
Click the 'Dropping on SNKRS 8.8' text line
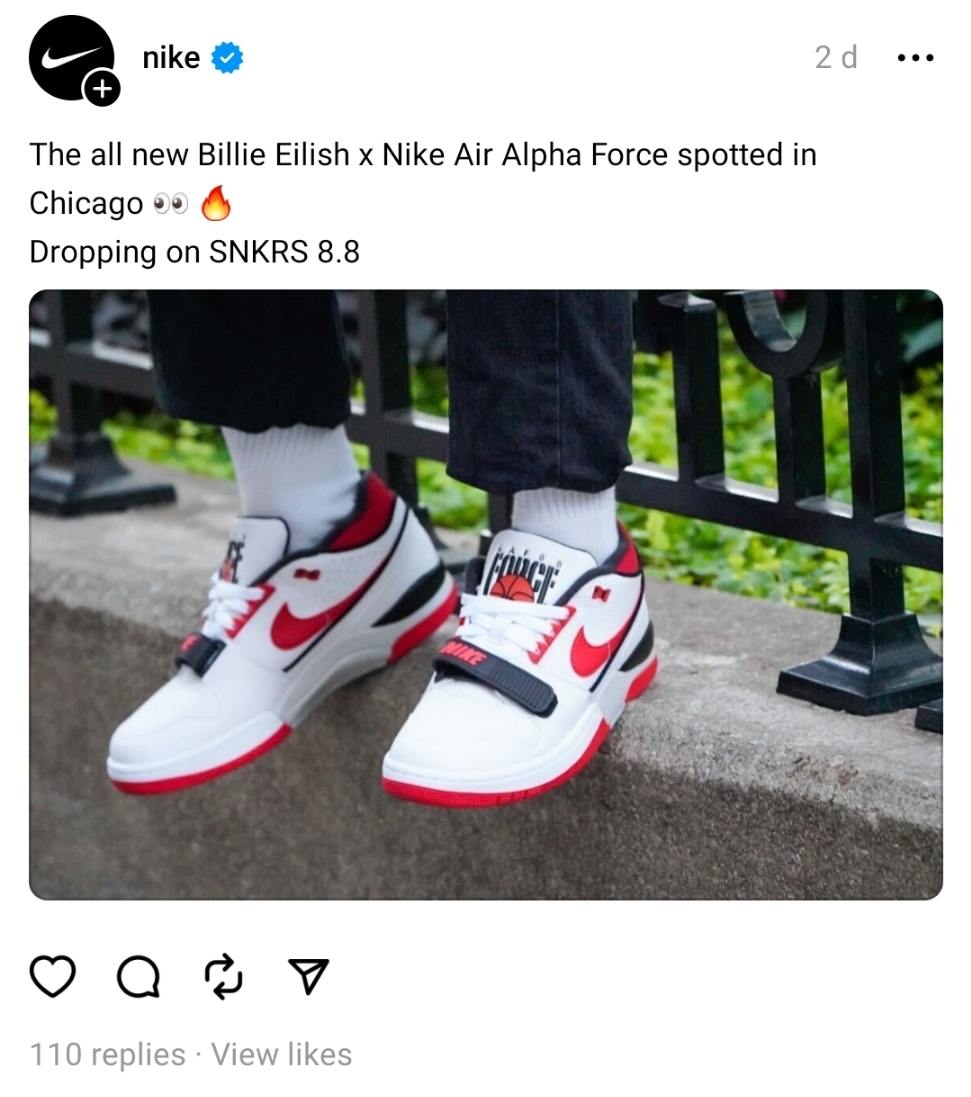tap(194, 252)
